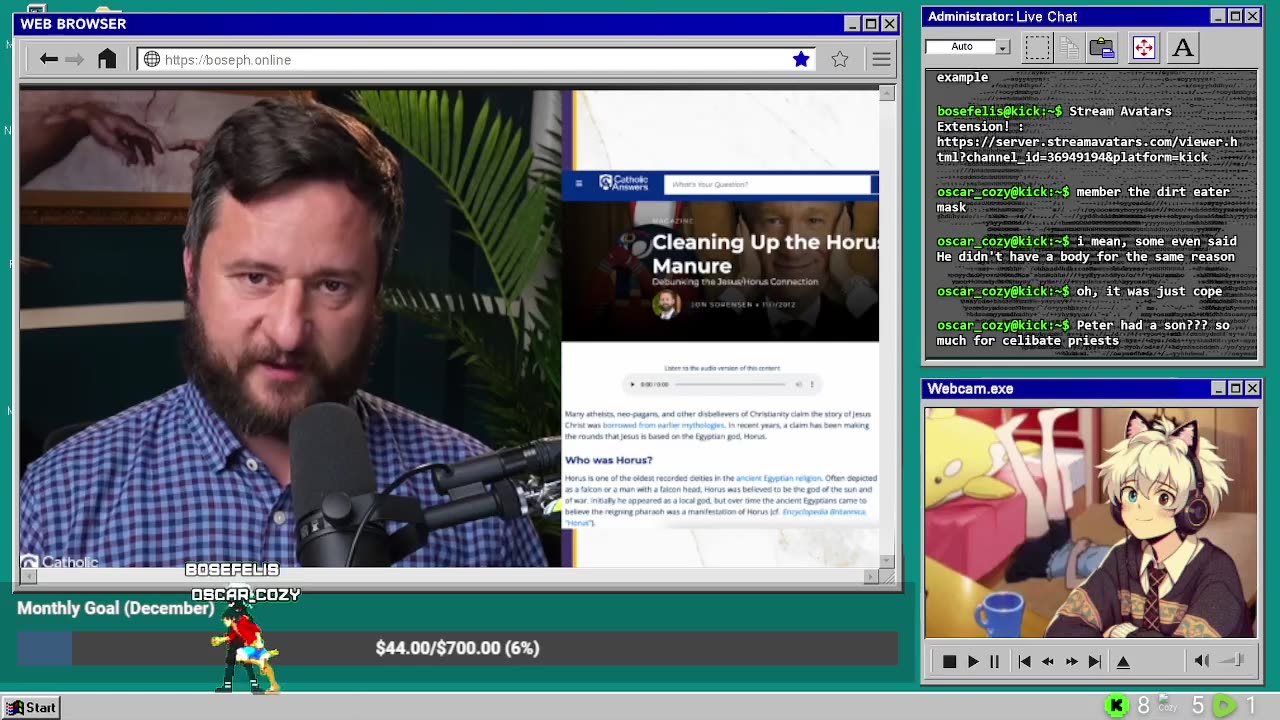1280x720 pixels.
Task: Open the browser home page
Action: 107,59
